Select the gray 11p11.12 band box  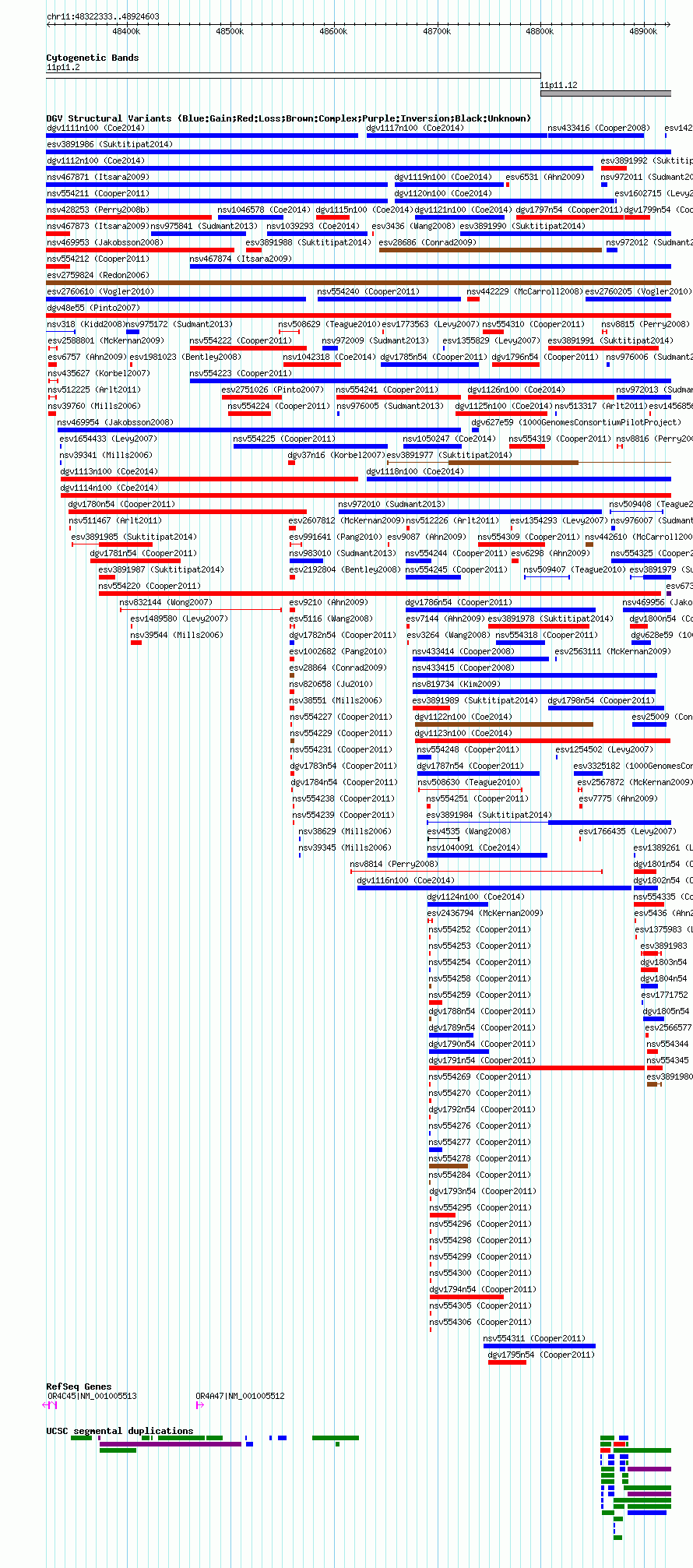coord(606,93)
